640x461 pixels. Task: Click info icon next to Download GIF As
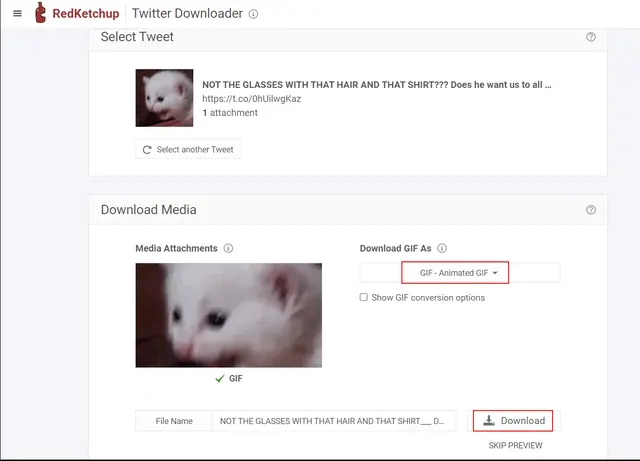tap(442, 248)
